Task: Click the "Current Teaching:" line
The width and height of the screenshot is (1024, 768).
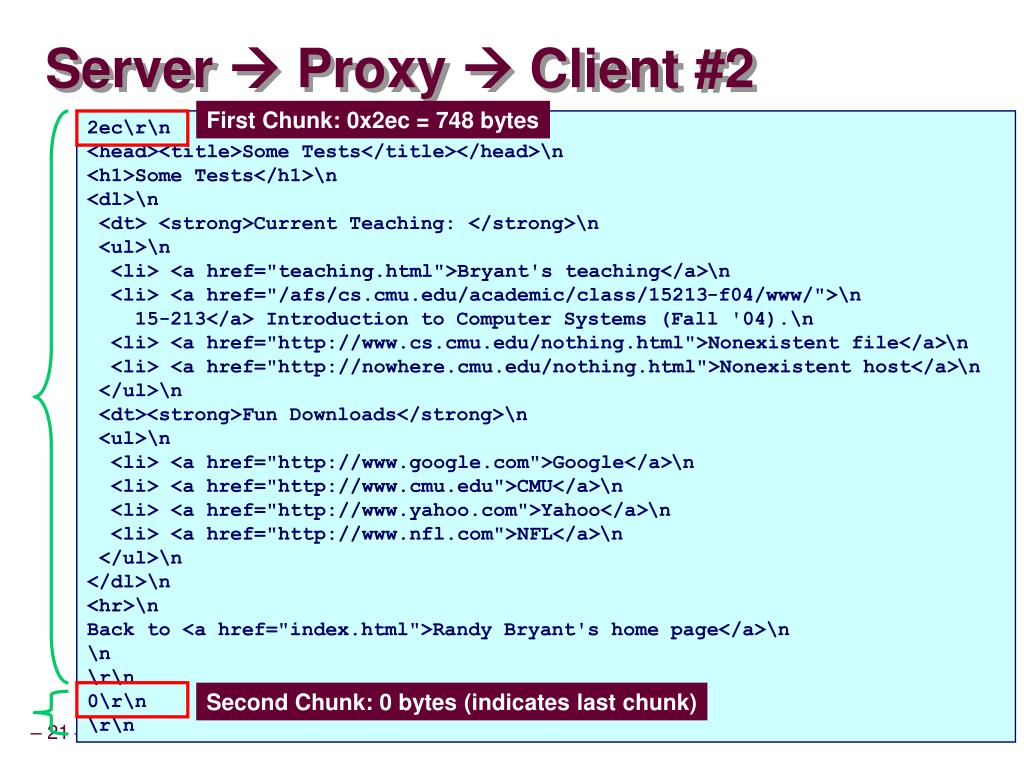Action: (x=349, y=223)
